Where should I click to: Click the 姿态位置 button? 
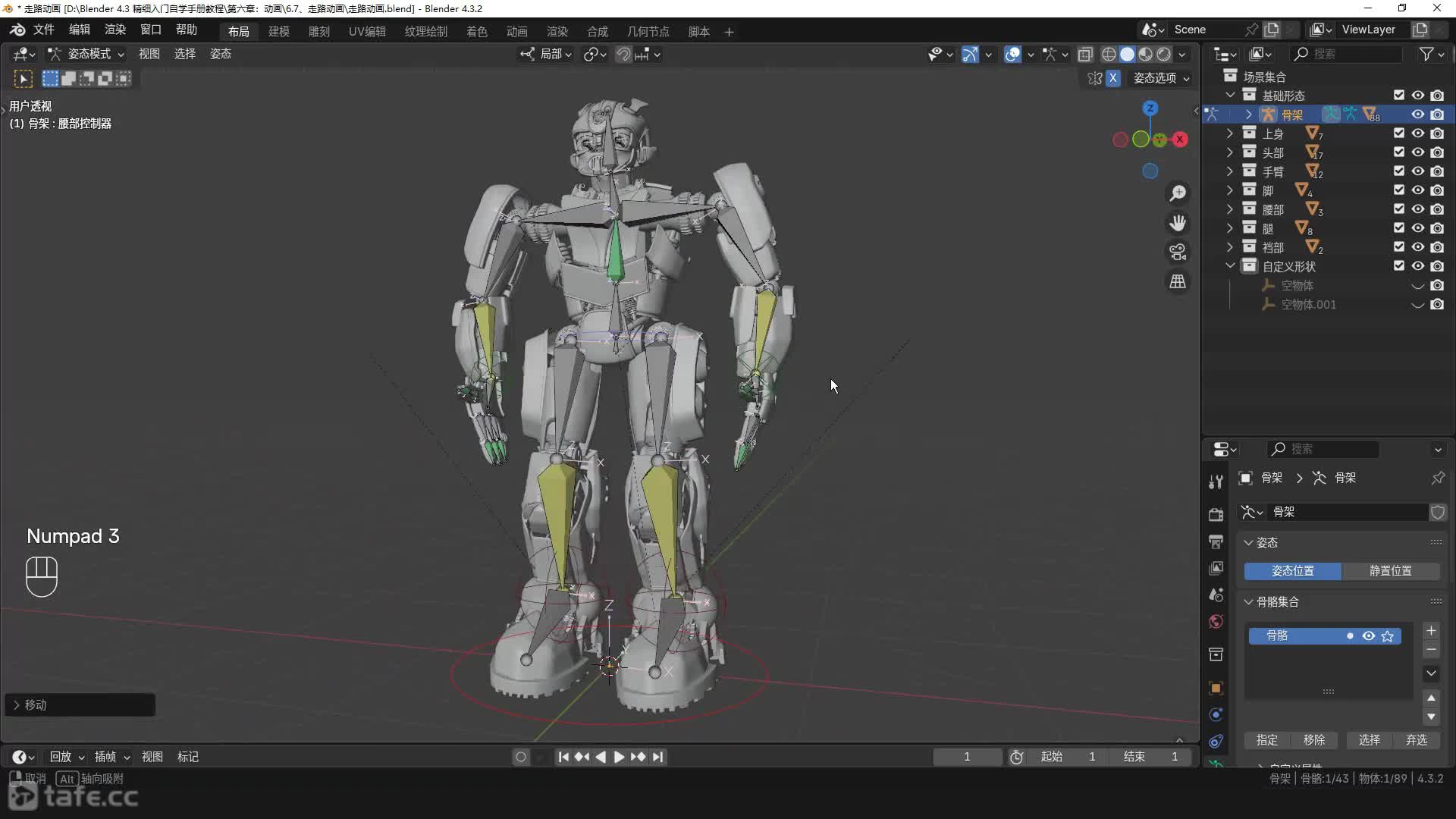tap(1293, 571)
